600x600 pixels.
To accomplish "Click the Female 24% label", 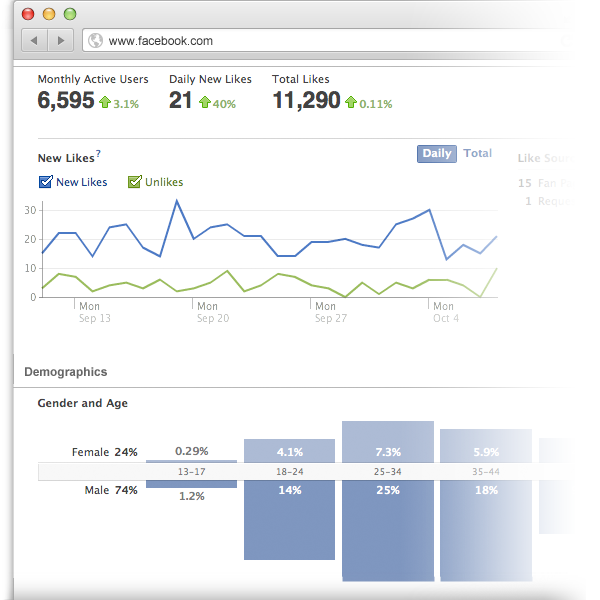I will (x=104, y=452).
